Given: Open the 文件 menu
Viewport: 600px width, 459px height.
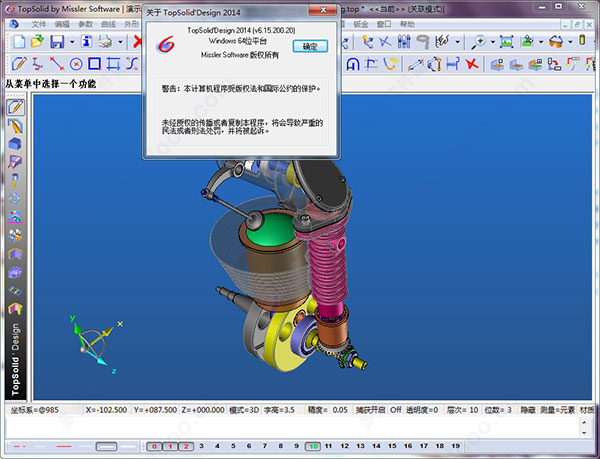Looking at the screenshot, I should [39, 24].
